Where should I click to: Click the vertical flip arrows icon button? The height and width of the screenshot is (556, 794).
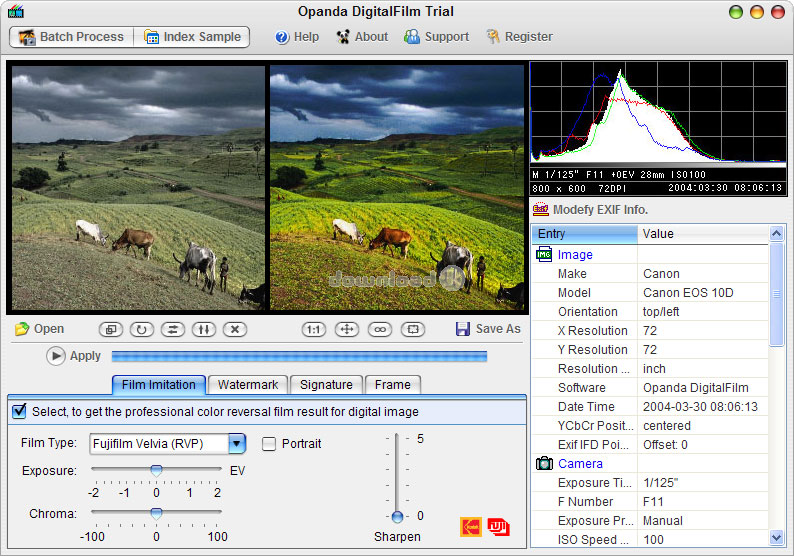204,330
